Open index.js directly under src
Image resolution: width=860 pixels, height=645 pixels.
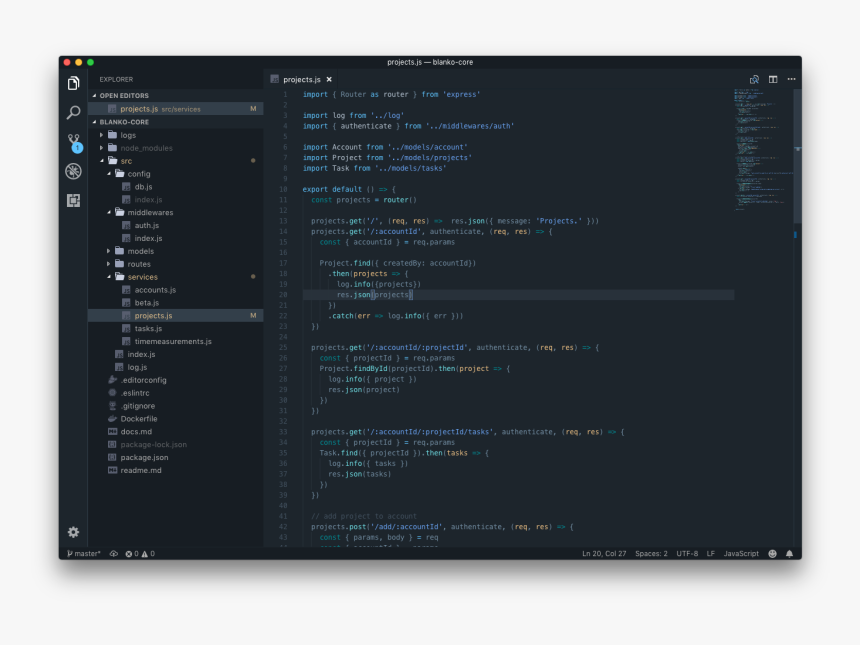point(176,354)
